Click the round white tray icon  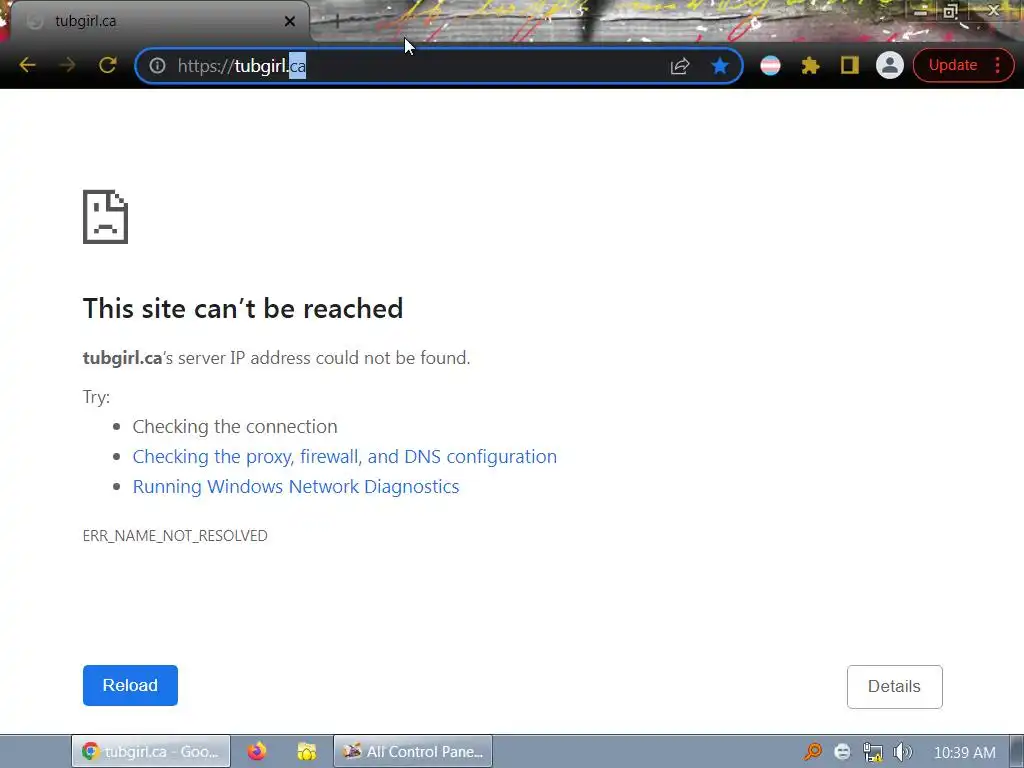pos(842,752)
